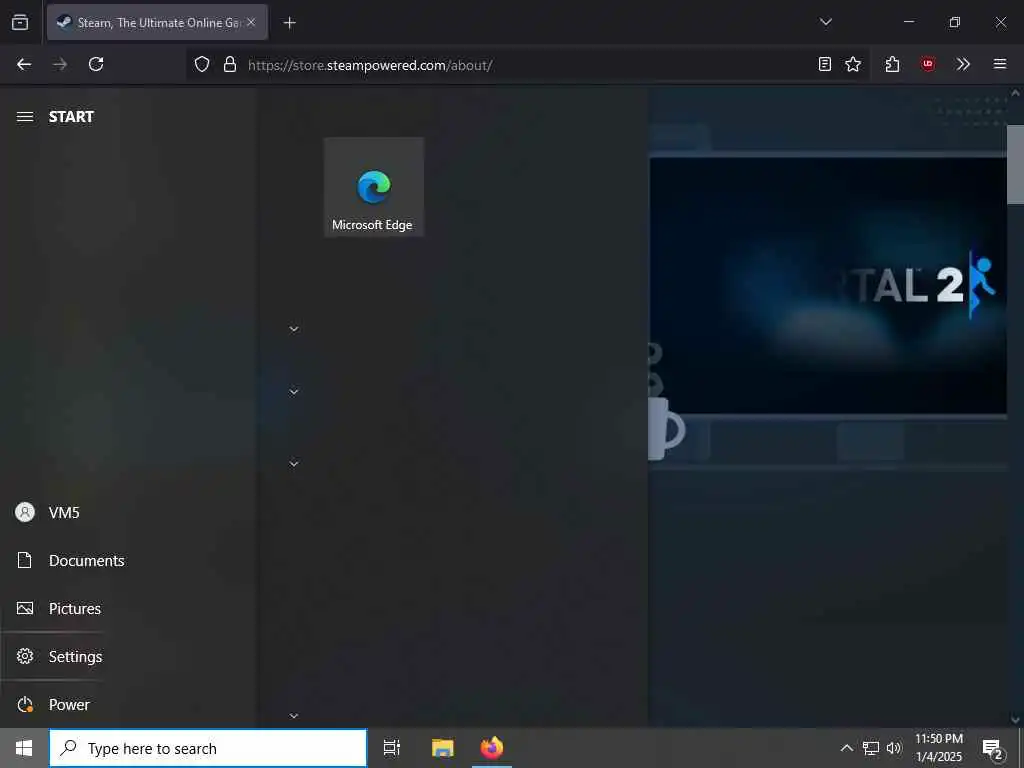Image resolution: width=1024 pixels, height=768 pixels.
Task: Open the Firefox extensions menu
Action: pyautogui.click(x=892, y=64)
